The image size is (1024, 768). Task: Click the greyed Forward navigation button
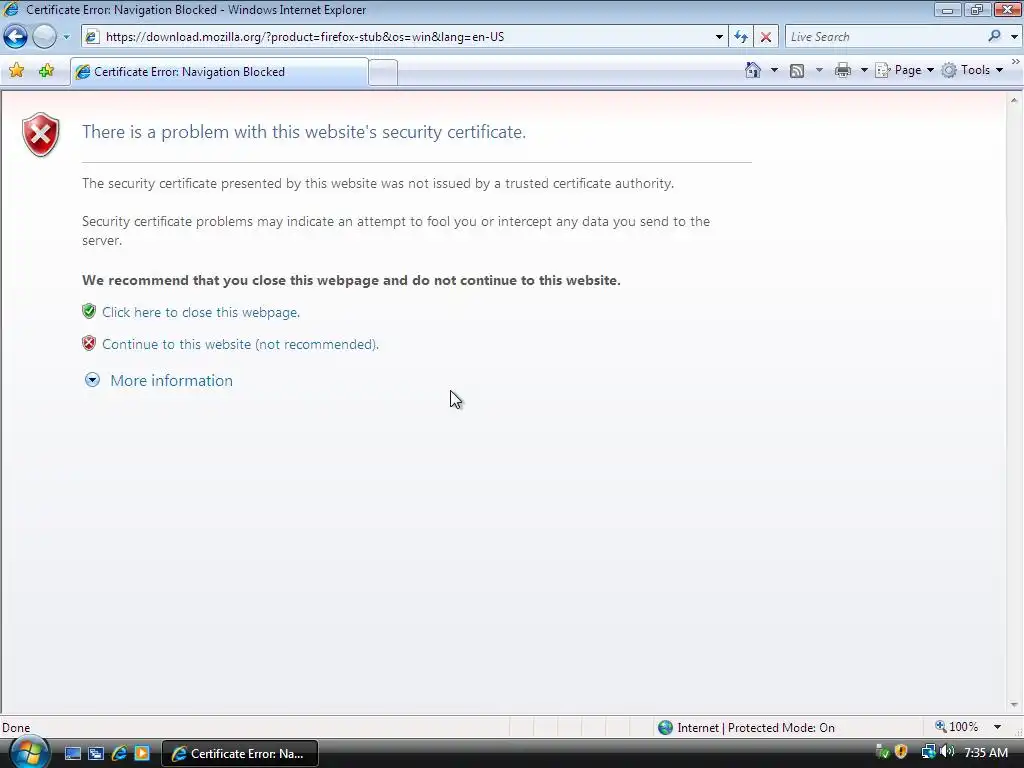(x=44, y=37)
